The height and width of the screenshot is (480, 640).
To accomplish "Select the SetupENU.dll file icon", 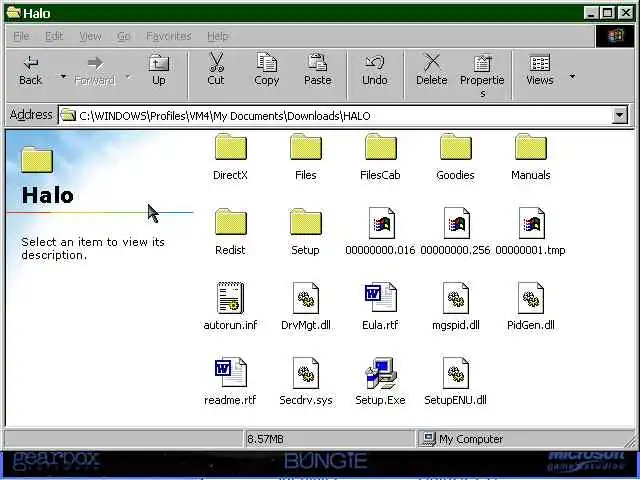I will (456, 373).
